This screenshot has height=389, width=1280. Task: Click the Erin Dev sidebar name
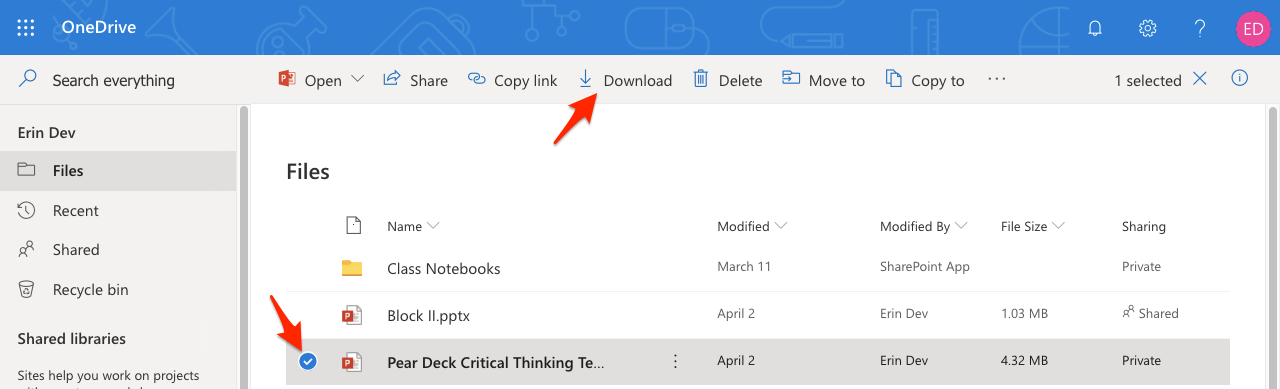coord(47,132)
